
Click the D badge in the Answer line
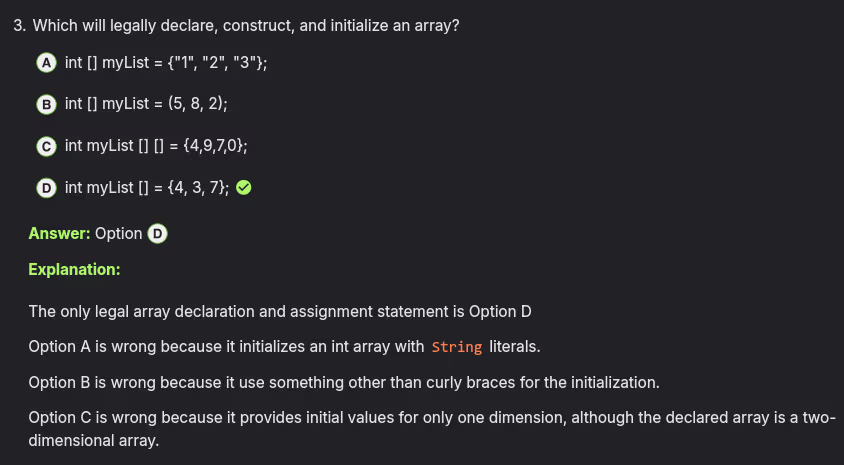157,233
